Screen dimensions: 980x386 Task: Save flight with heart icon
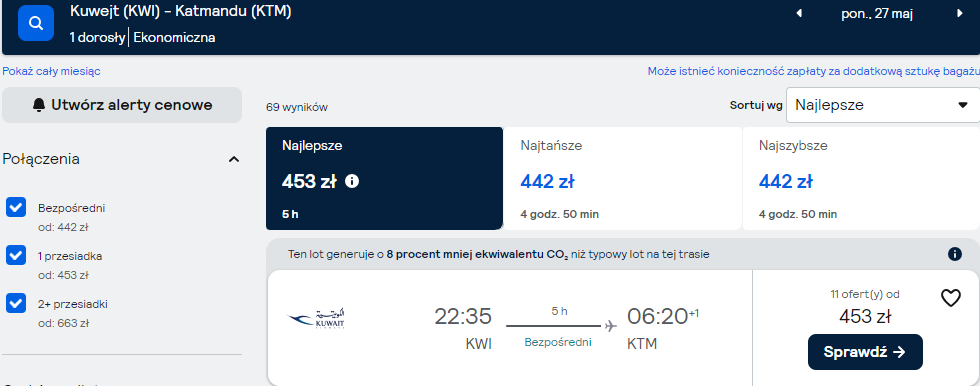point(951,298)
